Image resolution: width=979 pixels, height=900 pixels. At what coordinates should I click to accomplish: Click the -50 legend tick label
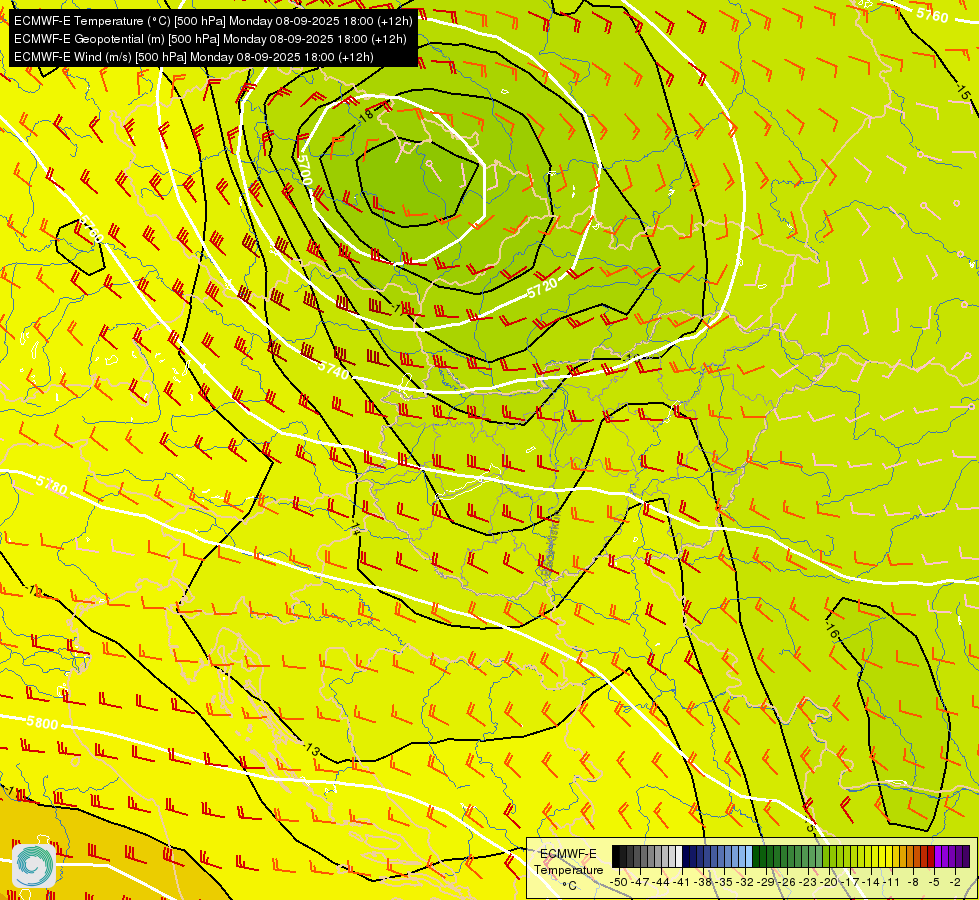pyautogui.click(x=619, y=881)
